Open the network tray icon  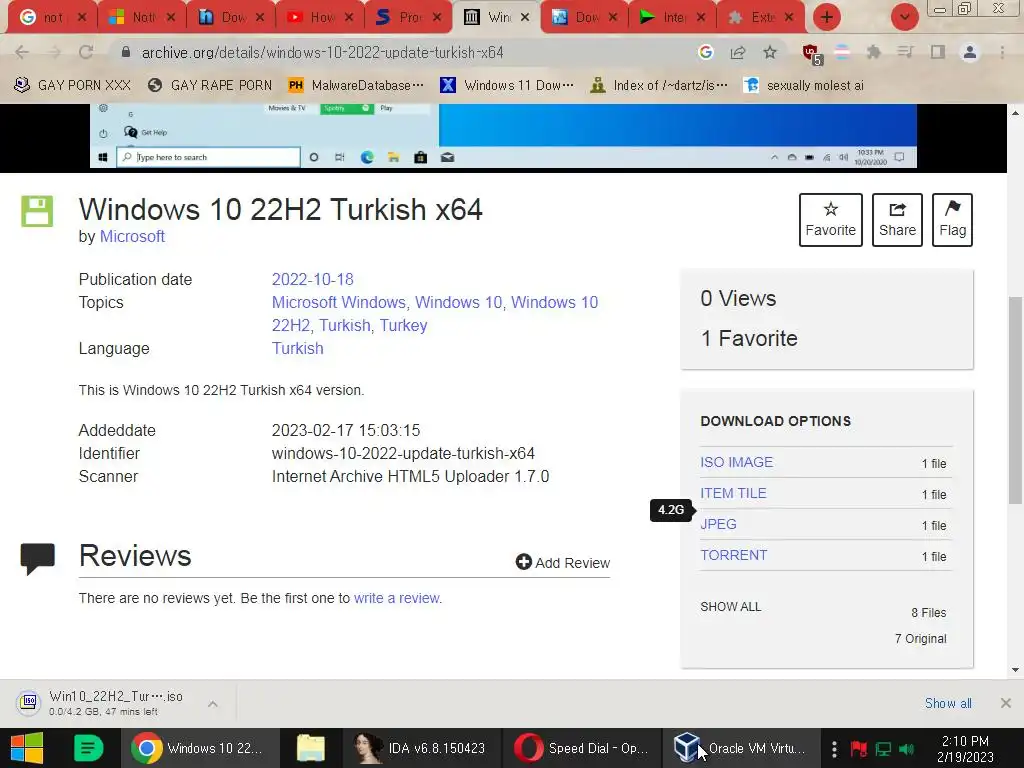[883, 748]
